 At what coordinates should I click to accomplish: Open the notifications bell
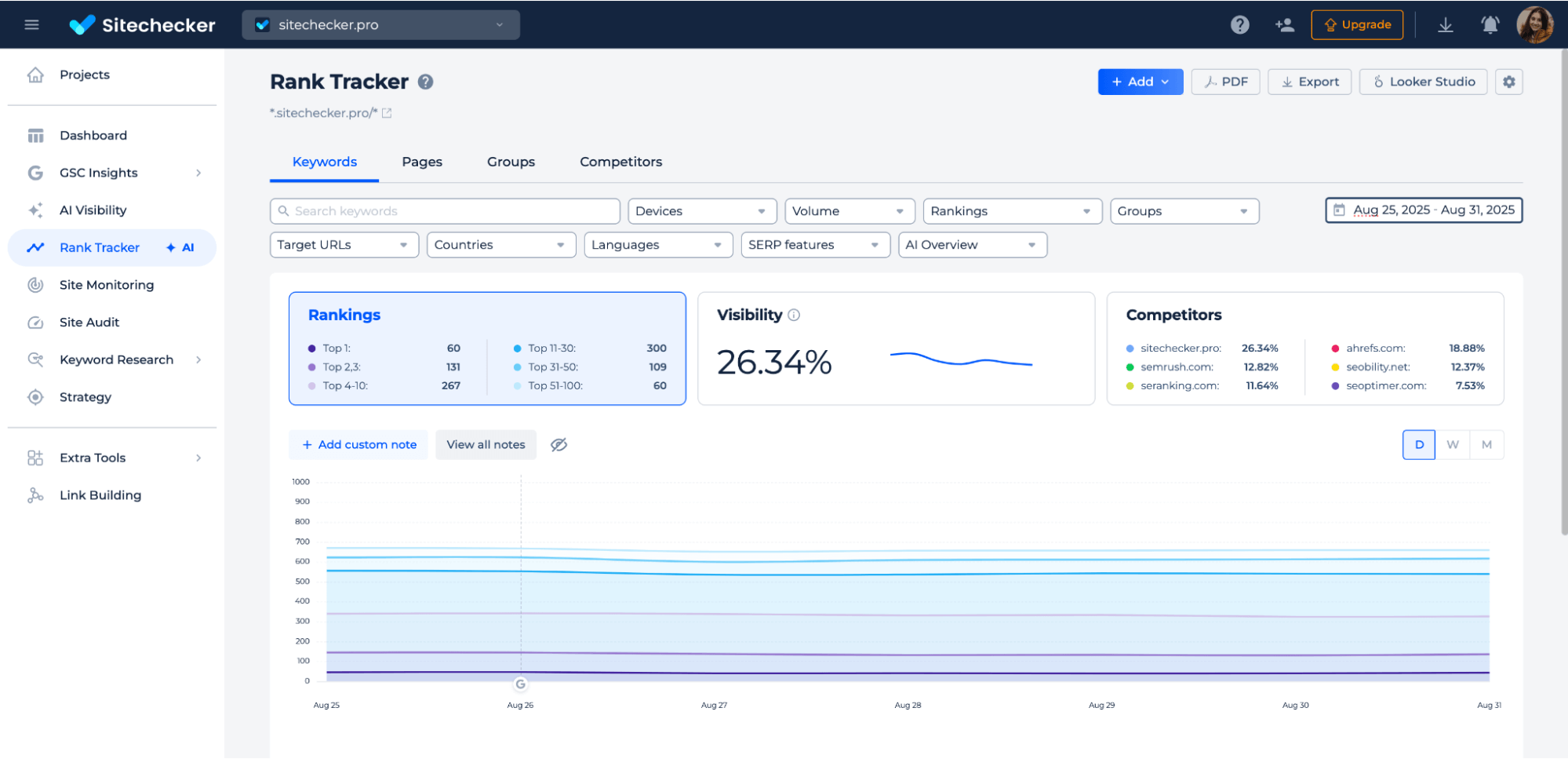point(1490,24)
